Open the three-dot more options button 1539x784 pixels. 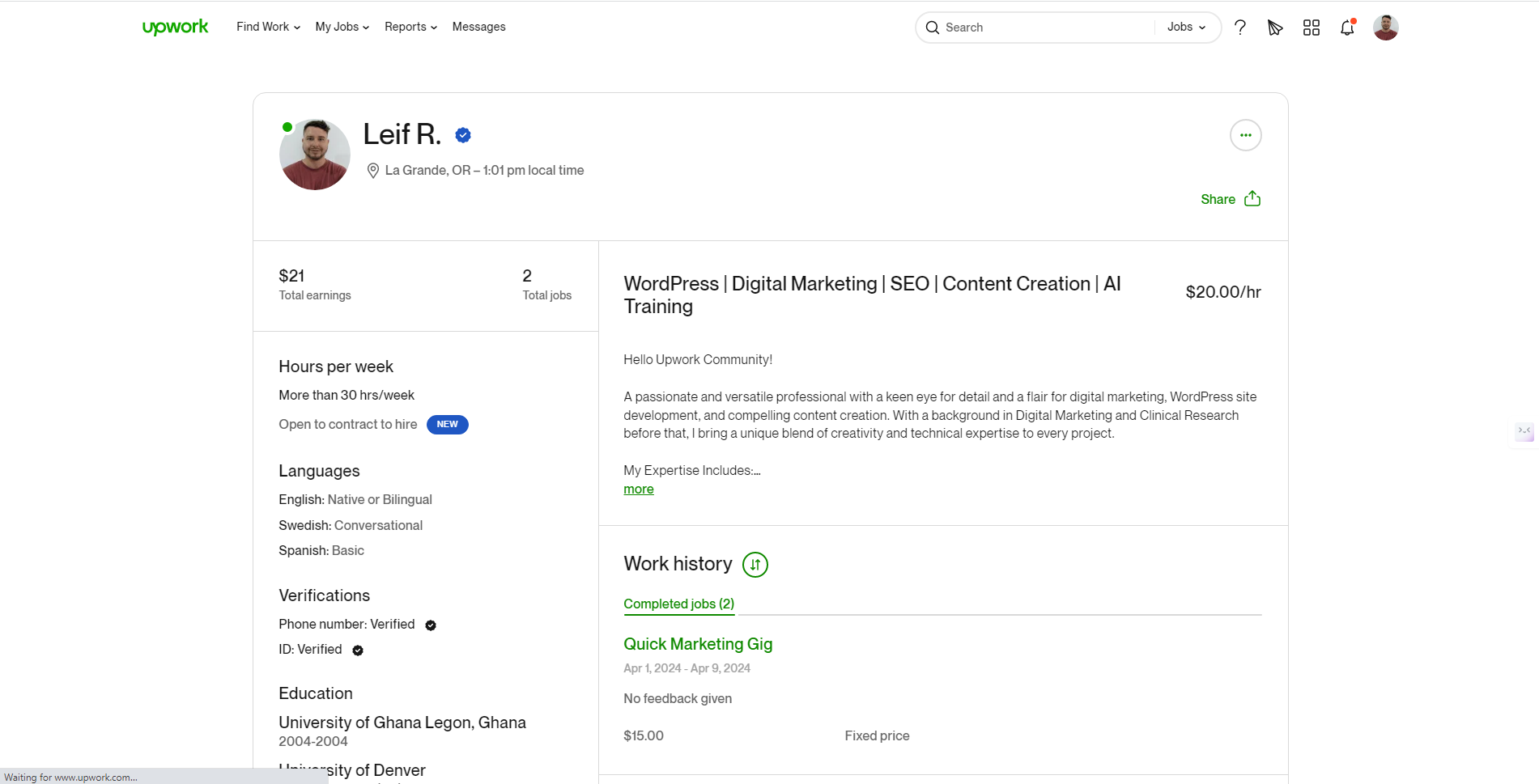click(1246, 135)
